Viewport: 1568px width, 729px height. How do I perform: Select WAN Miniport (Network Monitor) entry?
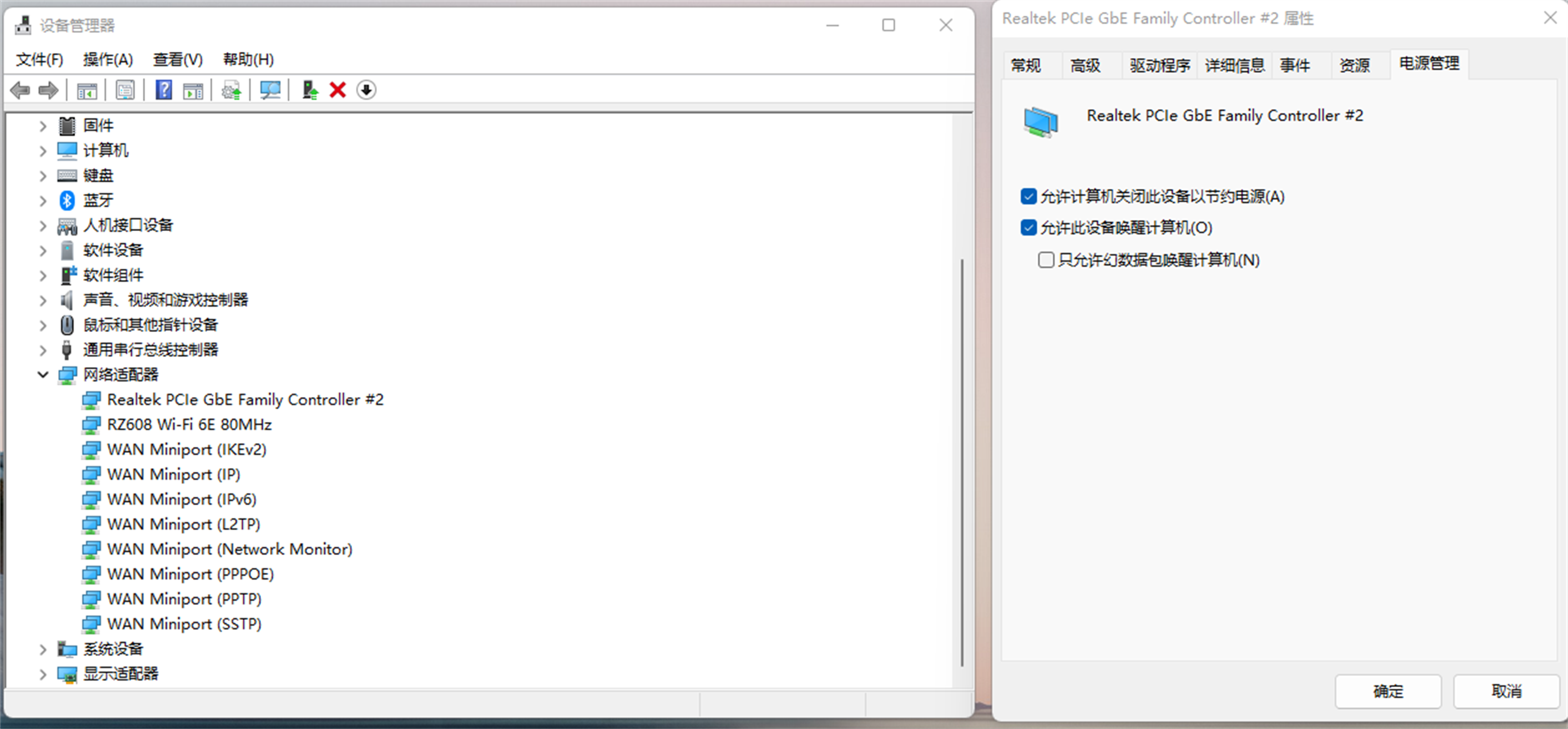pyautogui.click(x=229, y=550)
